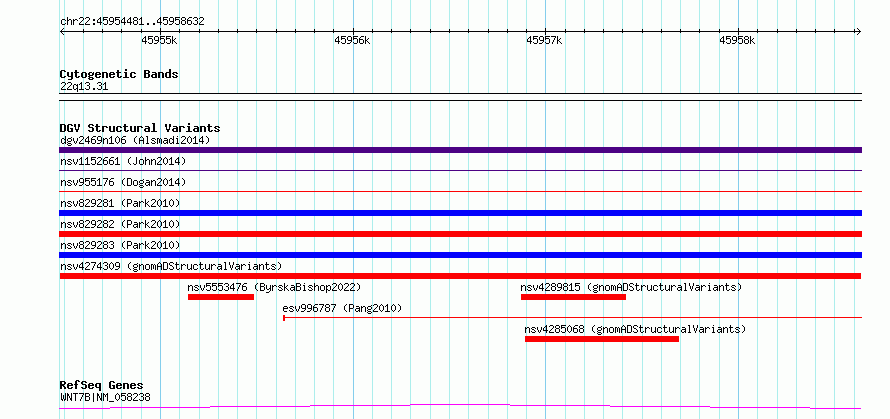Click the thin red esv996787 variant line

click(x=572, y=317)
